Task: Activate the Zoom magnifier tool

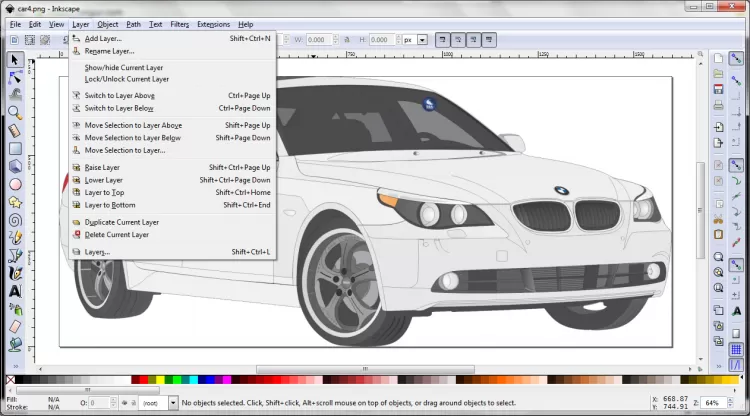Action: [x=15, y=112]
